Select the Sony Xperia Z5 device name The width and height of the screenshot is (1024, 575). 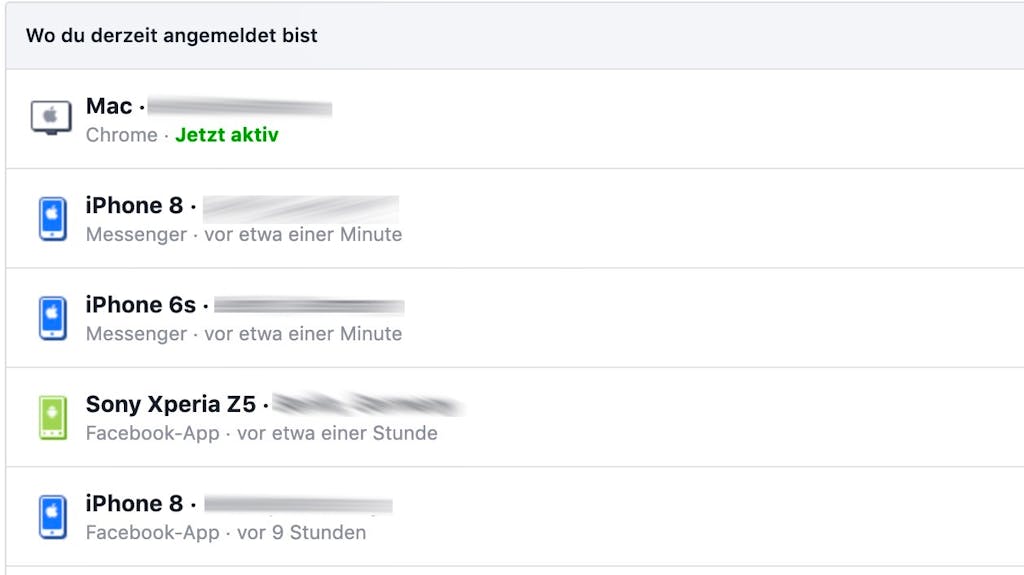pos(170,404)
